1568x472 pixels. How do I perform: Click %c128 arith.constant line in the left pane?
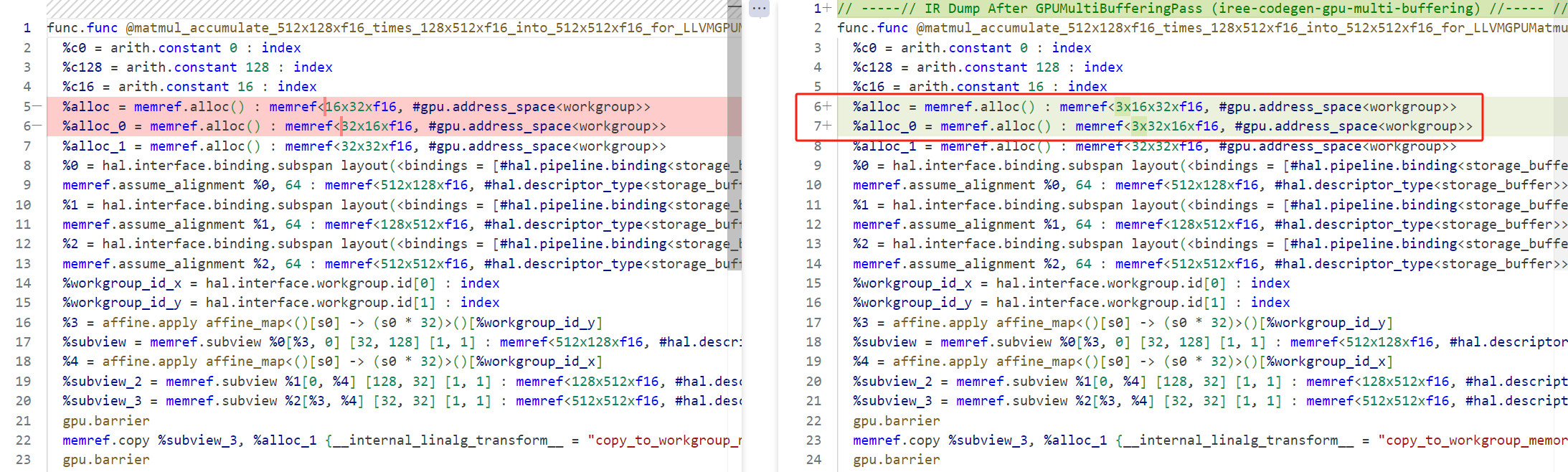pos(197,67)
